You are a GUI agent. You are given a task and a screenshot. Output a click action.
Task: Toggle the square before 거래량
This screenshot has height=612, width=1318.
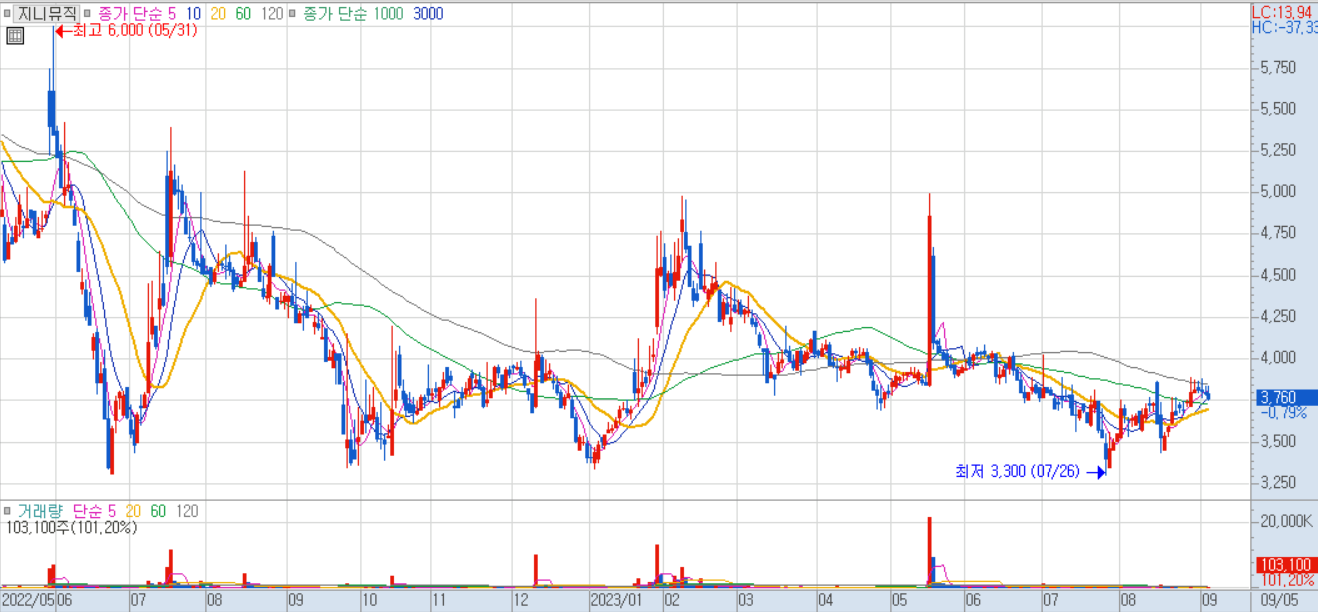pos(7,511)
